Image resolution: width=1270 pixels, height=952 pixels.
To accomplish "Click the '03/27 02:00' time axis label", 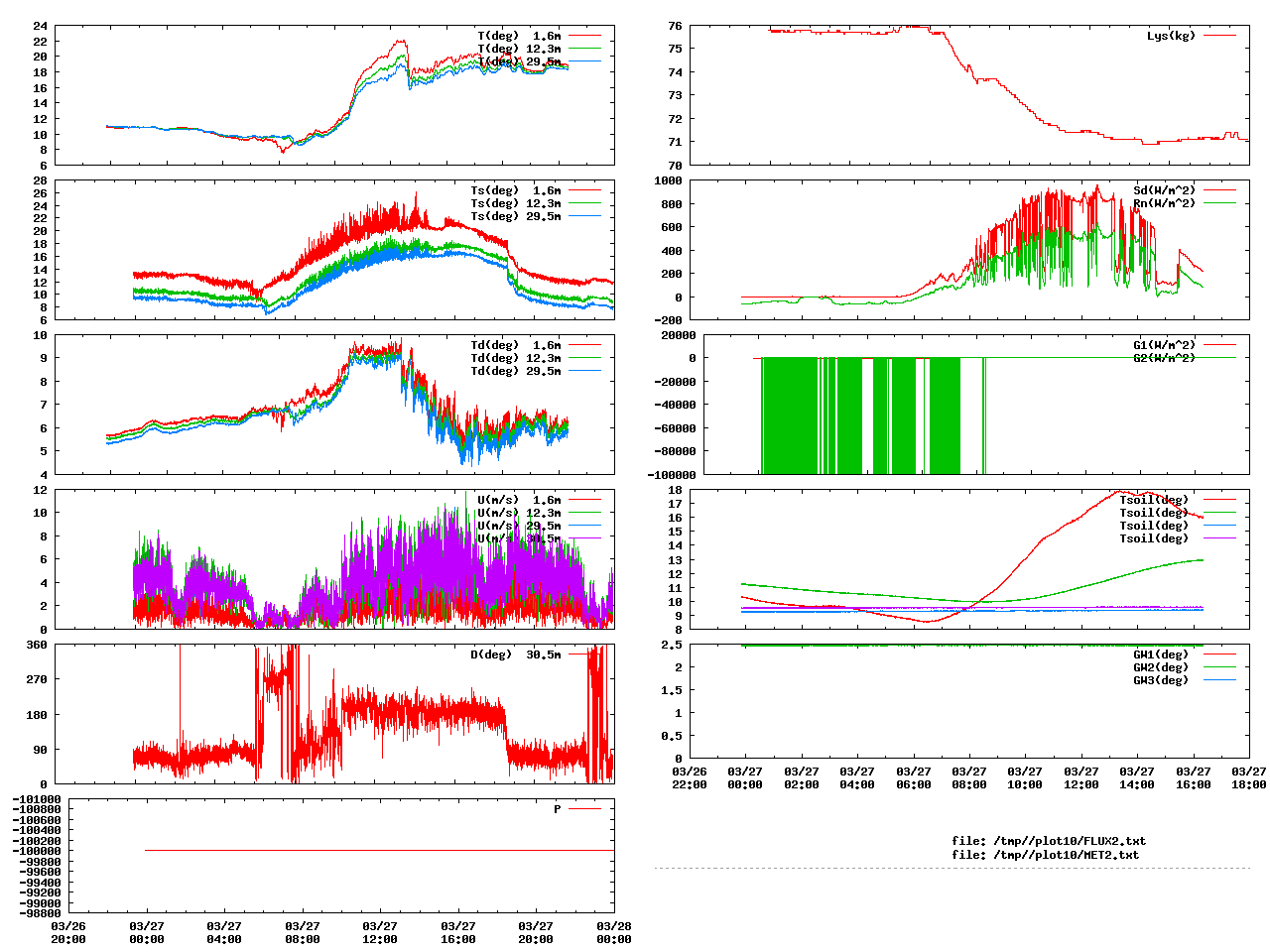I will coord(802,777).
